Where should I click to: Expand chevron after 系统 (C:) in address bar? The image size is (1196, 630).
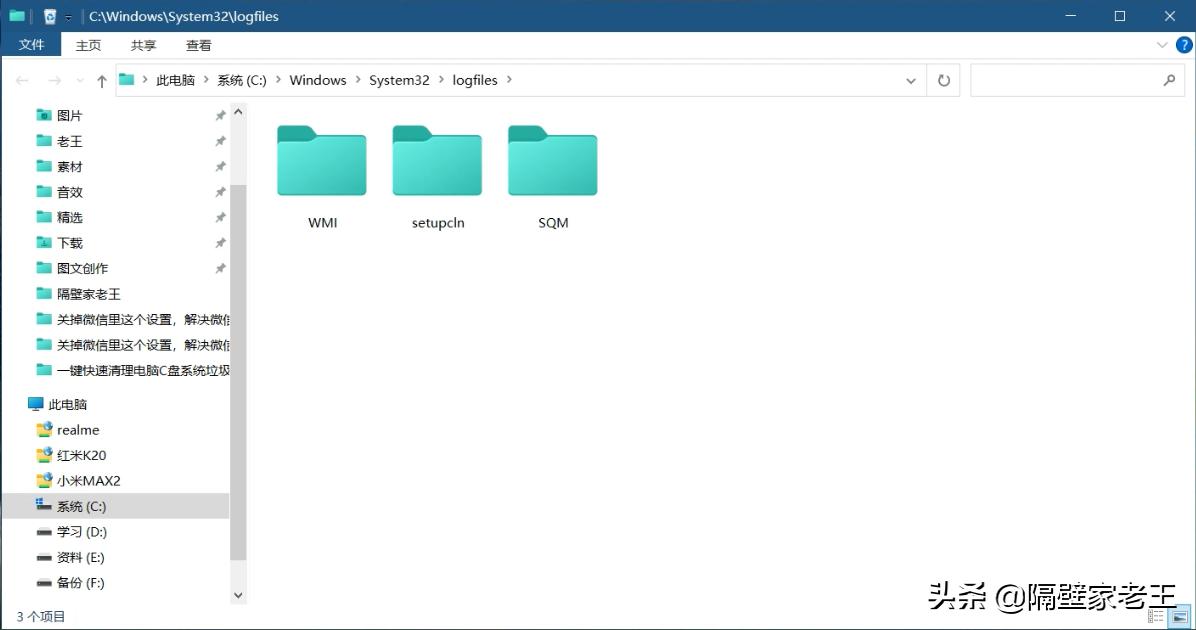pos(278,79)
